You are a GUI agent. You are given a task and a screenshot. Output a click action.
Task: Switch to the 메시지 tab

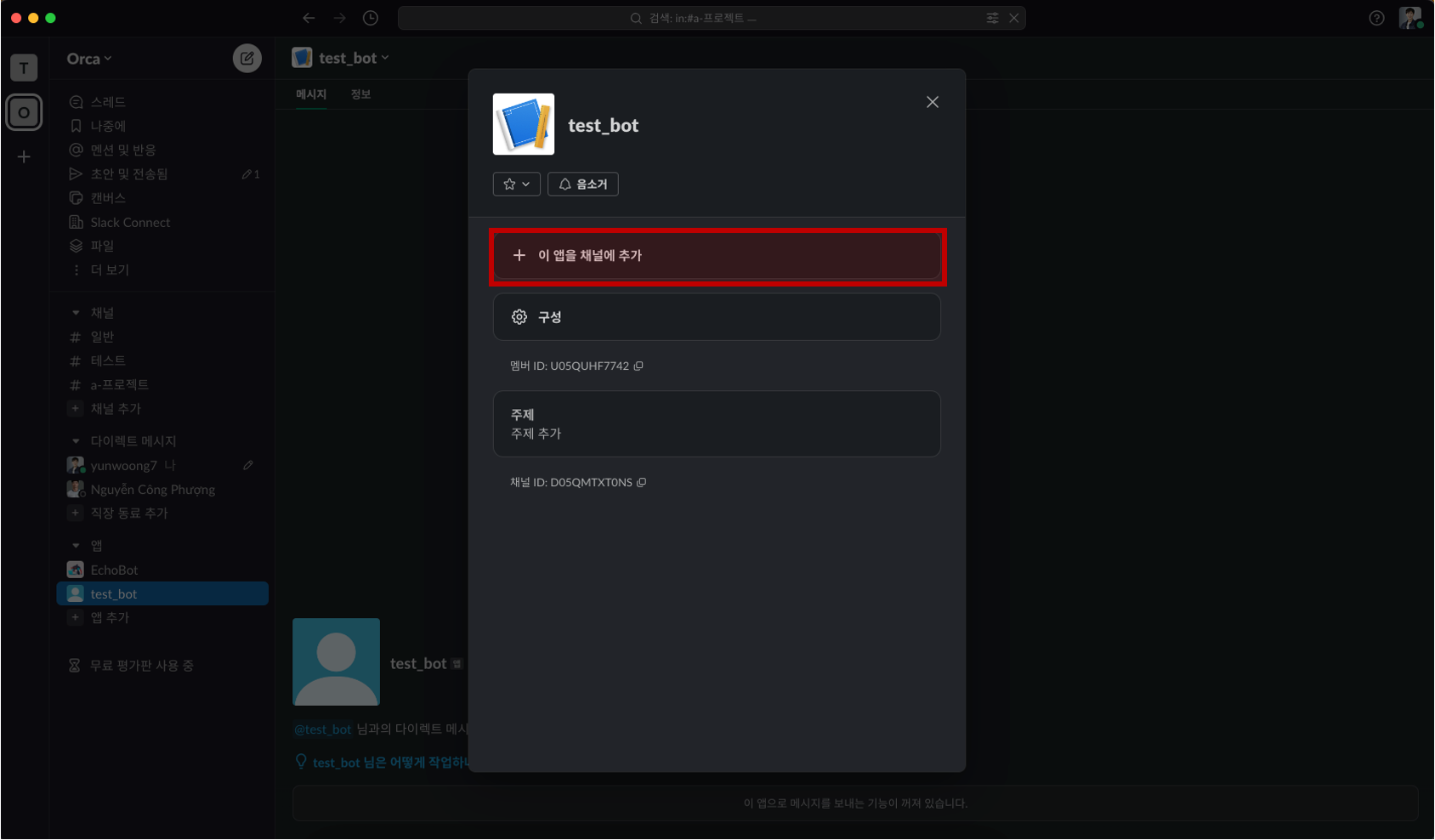click(x=311, y=94)
